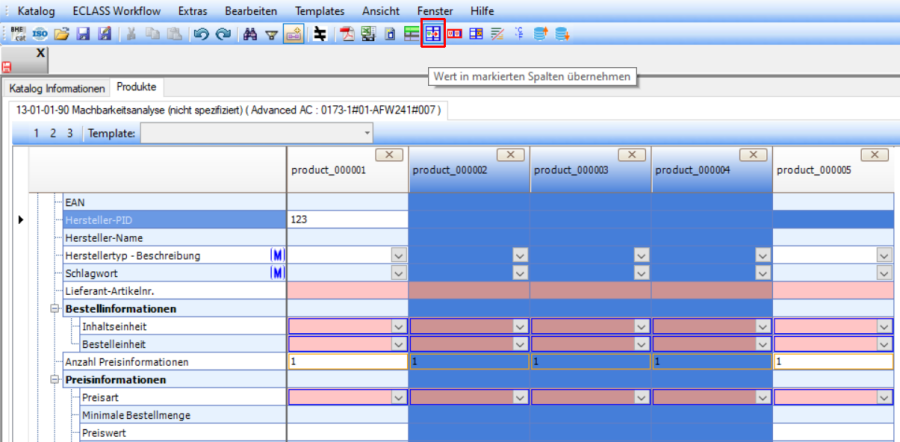
Task: Click Lieferant-Artikelnr. cell for product_000001
Action: click(347, 291)
